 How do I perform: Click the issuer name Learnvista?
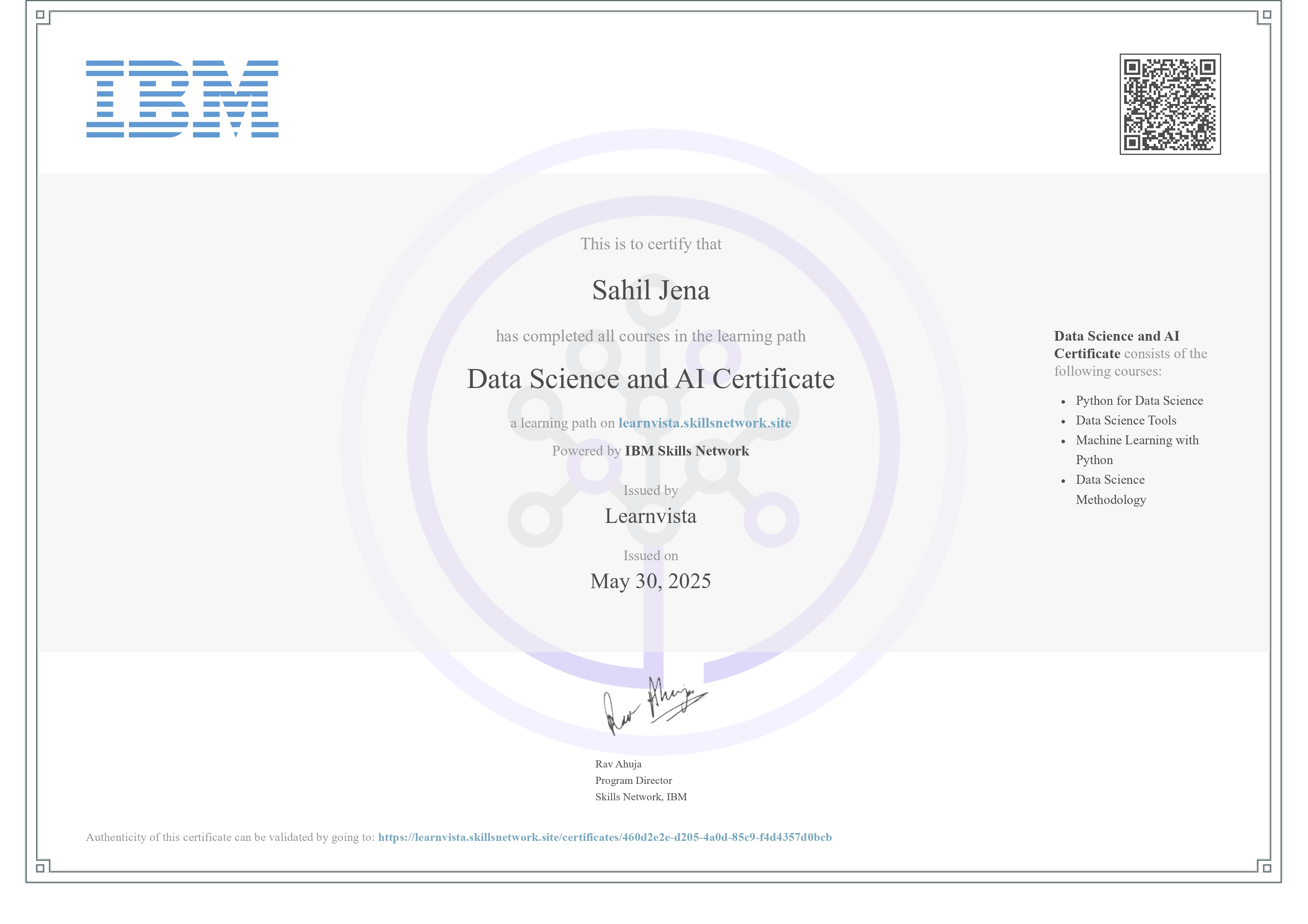pyautogui.click(x=651, y=516)
